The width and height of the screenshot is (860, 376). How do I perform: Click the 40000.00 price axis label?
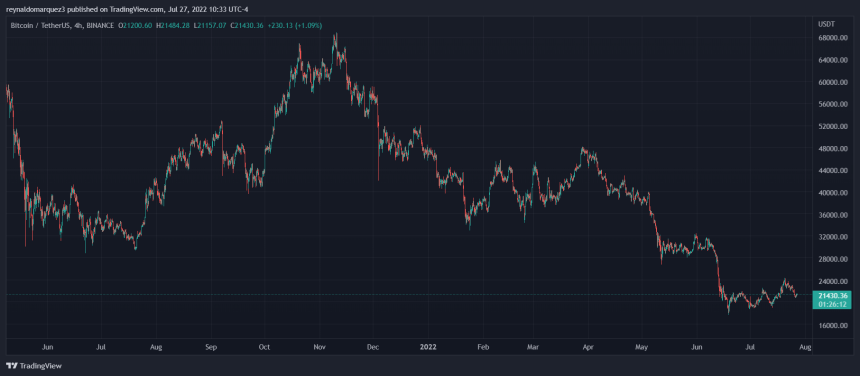tap(833, 193)
